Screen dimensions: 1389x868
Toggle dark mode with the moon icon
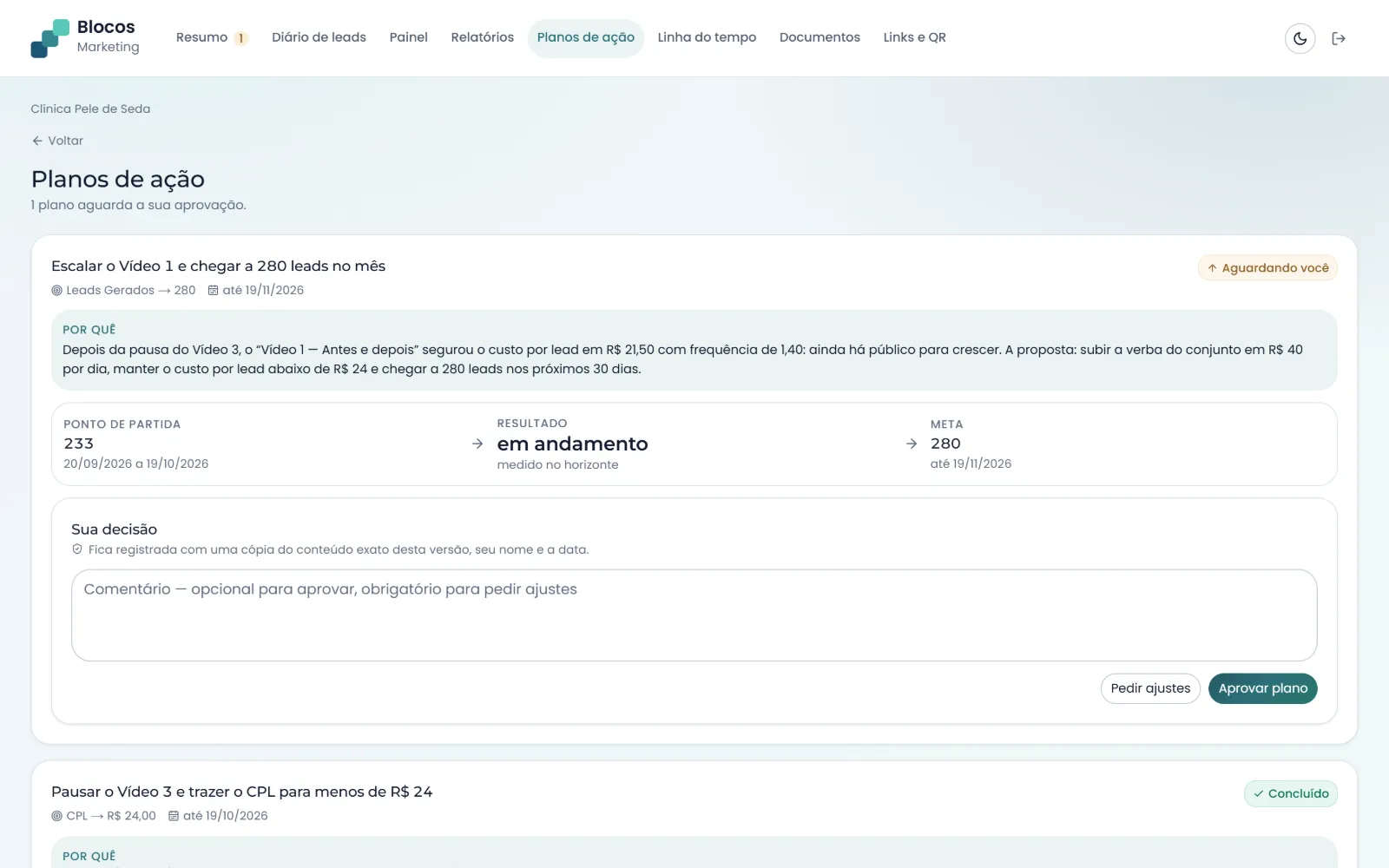tap(1300, 38)
